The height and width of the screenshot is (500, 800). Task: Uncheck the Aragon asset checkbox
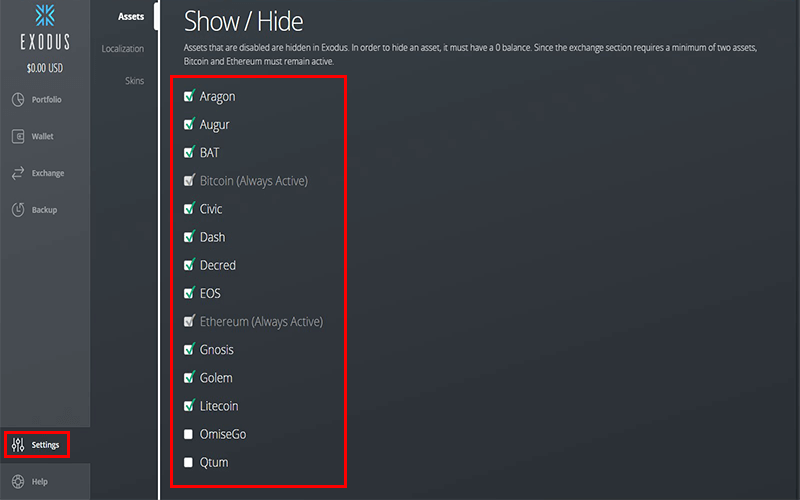click(189, 96)
